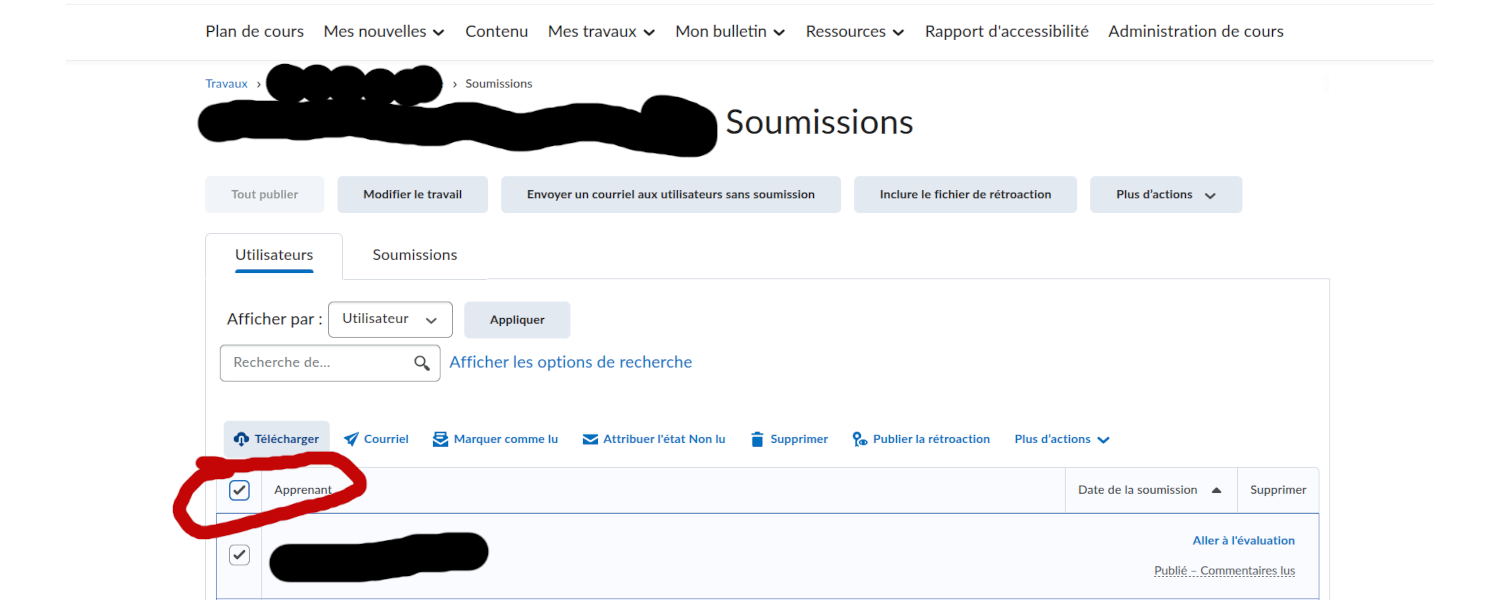Click the Supprimer trash can icon

757,440
